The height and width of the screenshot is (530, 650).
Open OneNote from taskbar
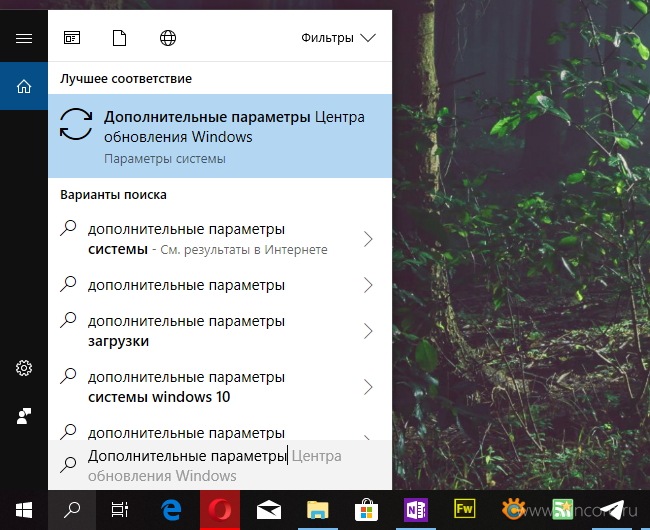click(x=415, y=510)
